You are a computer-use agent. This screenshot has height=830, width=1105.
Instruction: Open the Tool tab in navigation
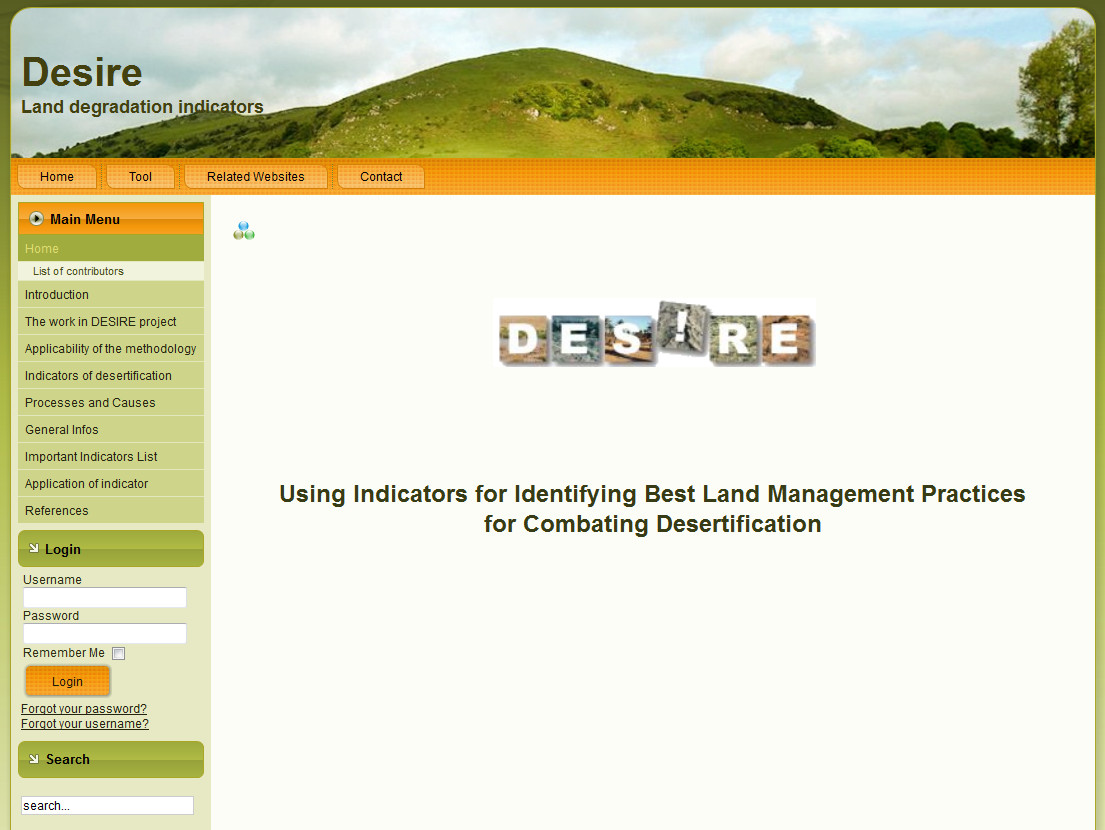[x=140, y=177]
